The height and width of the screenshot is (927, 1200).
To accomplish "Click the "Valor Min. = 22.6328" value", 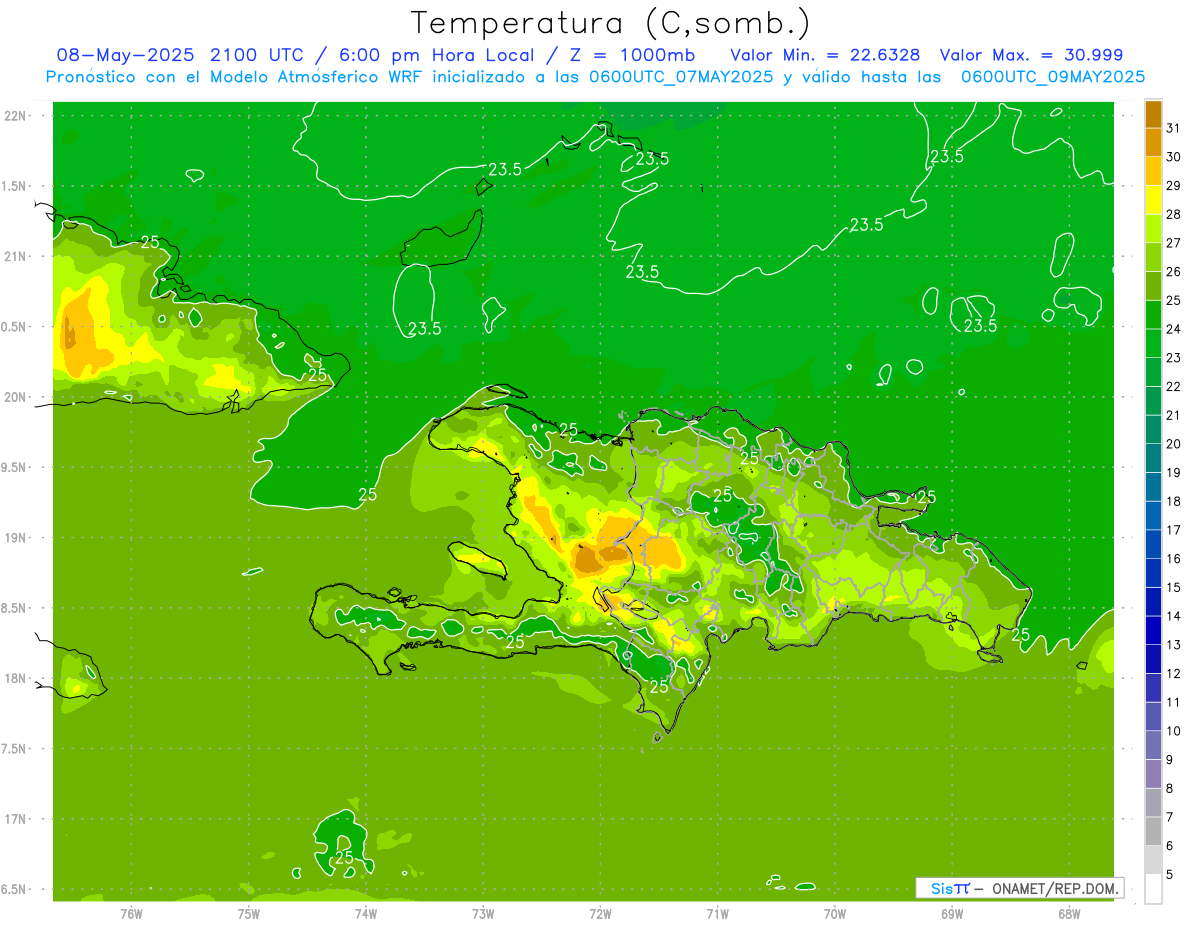I will coord(825,55).
